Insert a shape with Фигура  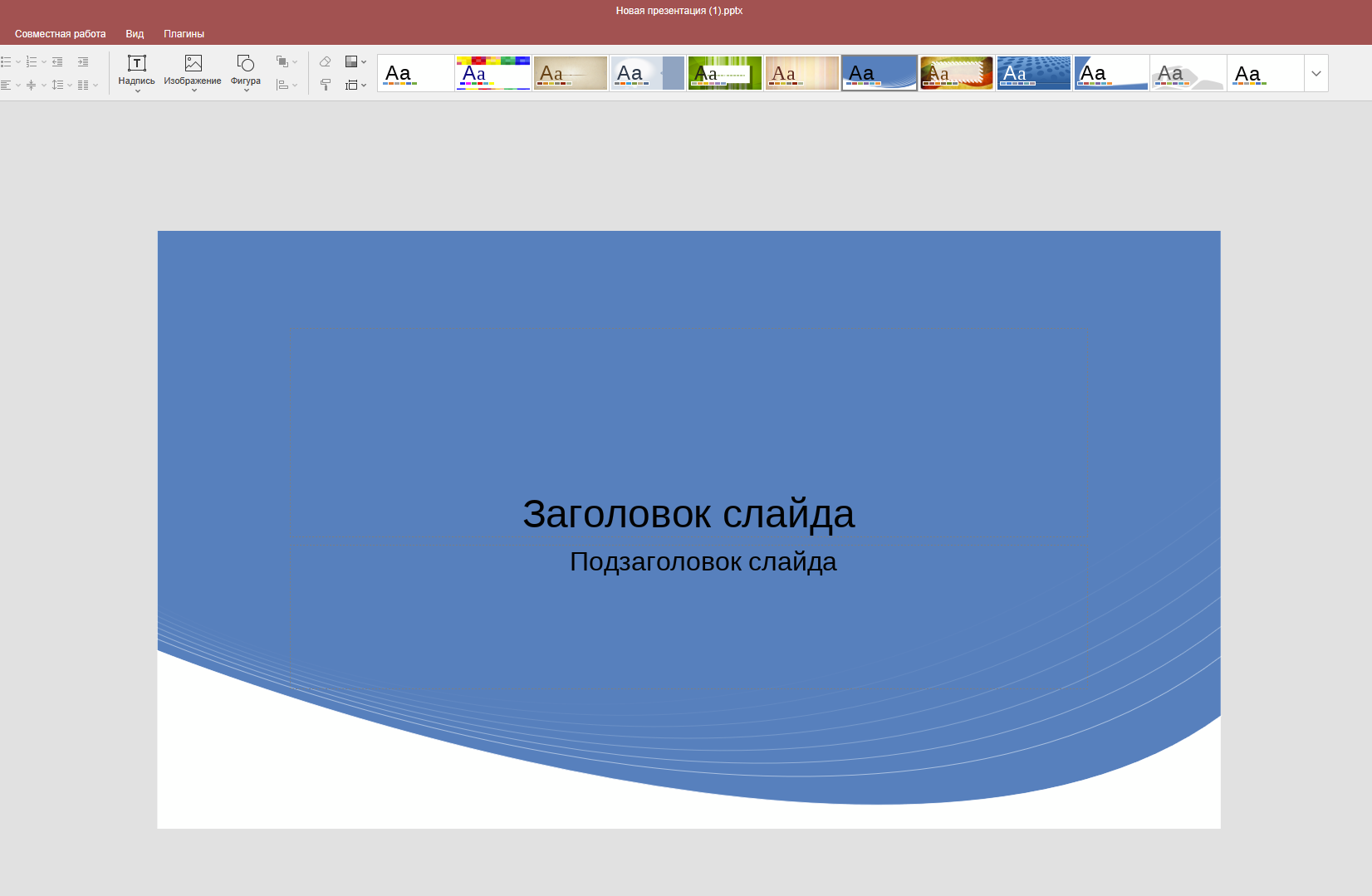tap(246, 70)
